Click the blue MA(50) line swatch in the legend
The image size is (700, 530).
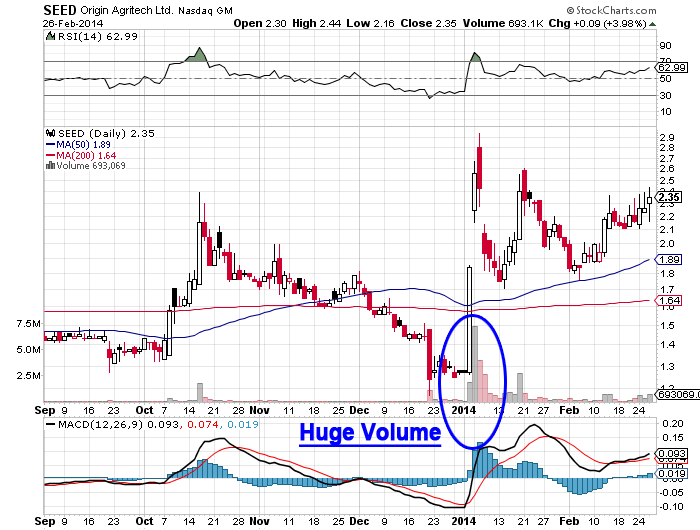pos(50,145)
